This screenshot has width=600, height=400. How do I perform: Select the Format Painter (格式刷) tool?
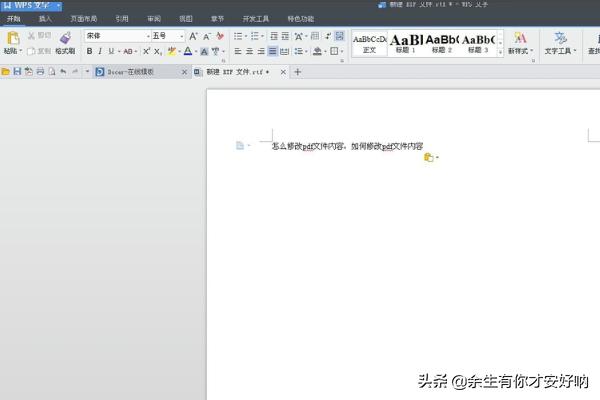[65, 38]
